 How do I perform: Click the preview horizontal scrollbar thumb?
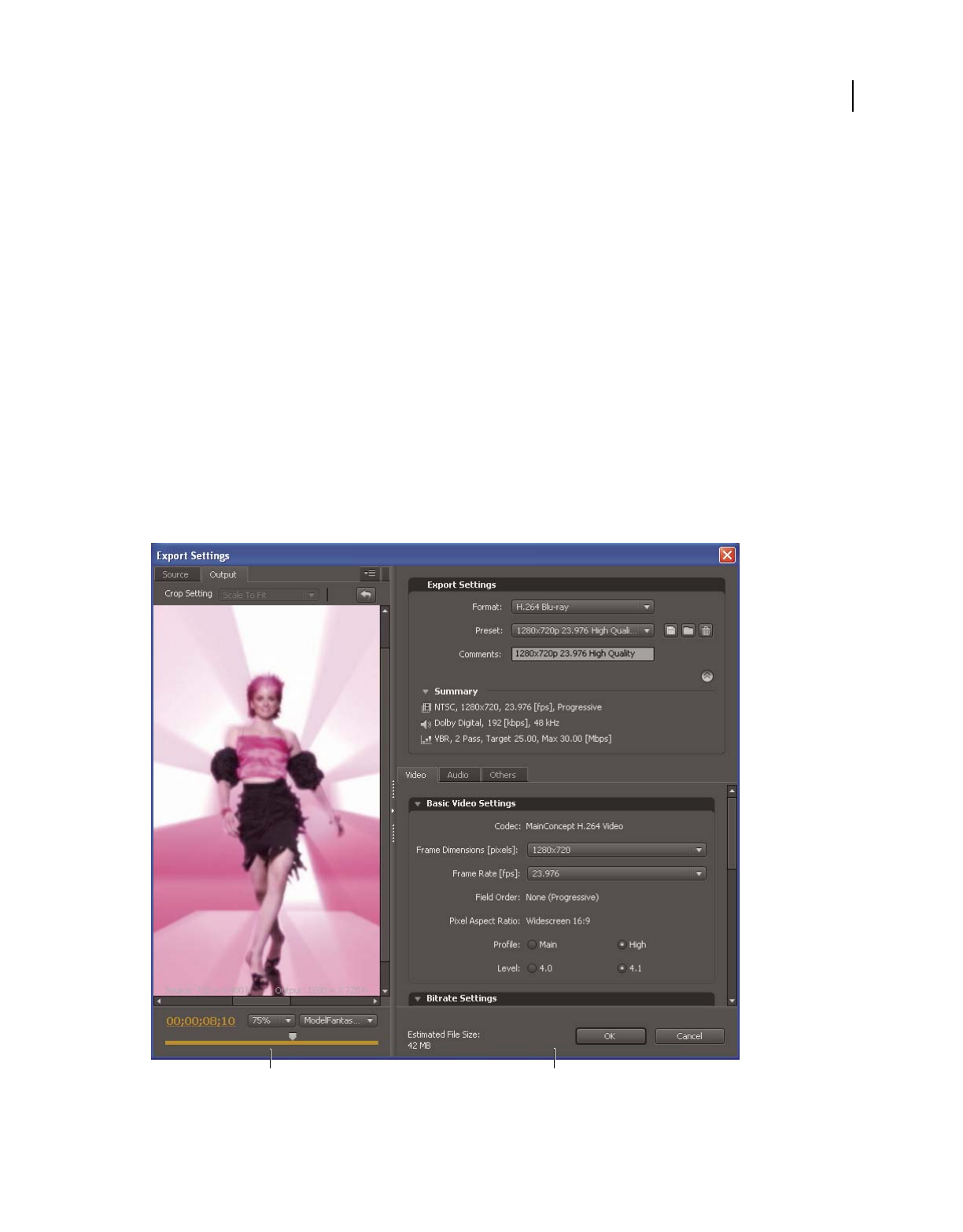(261, 1001)
